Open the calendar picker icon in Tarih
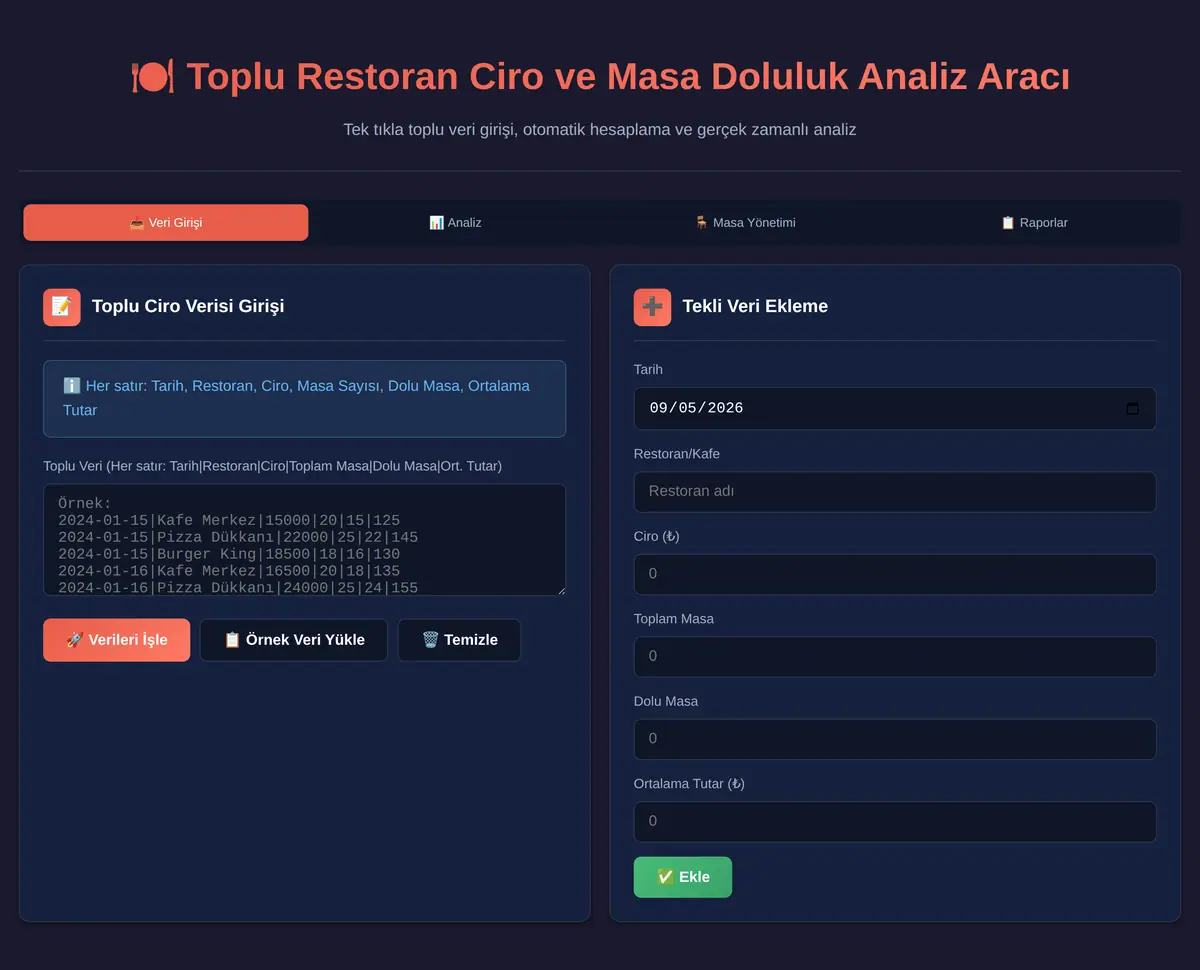1200x970 pixels. tap(1132, 408)
